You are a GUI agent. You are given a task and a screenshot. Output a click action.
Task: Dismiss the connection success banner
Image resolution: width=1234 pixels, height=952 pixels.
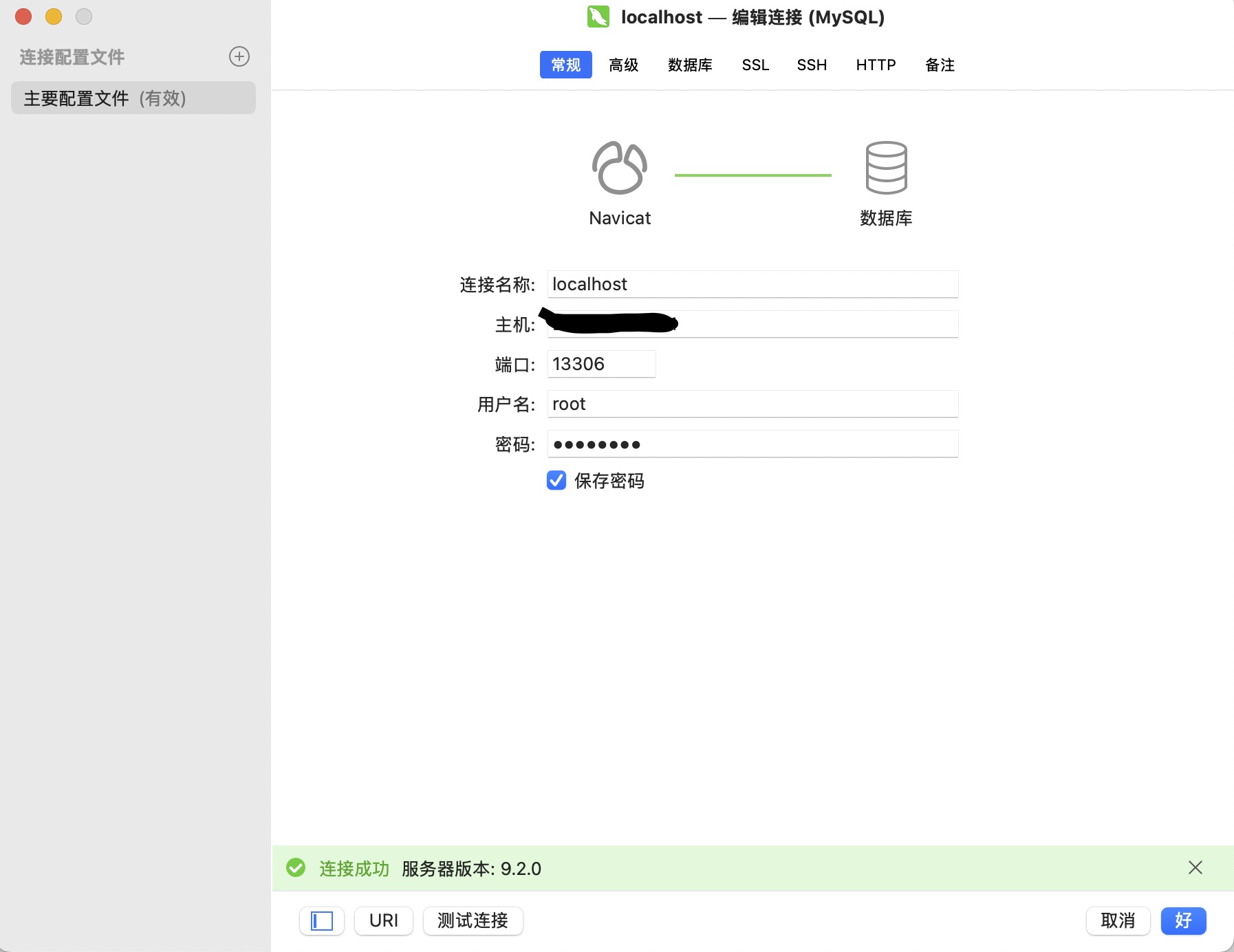tap(1195, 867)
